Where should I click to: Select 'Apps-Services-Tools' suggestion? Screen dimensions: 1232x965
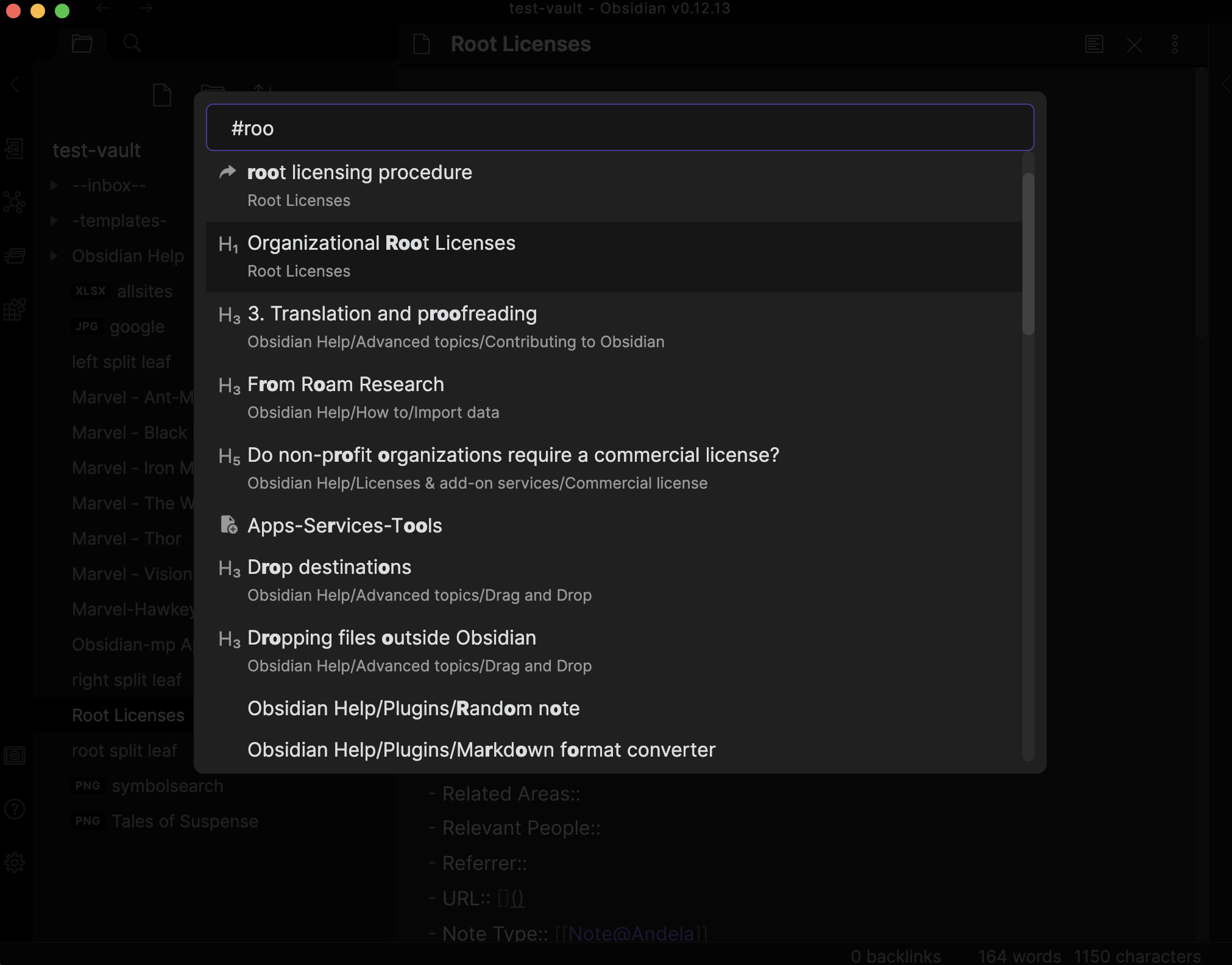[x=344, y=526]
